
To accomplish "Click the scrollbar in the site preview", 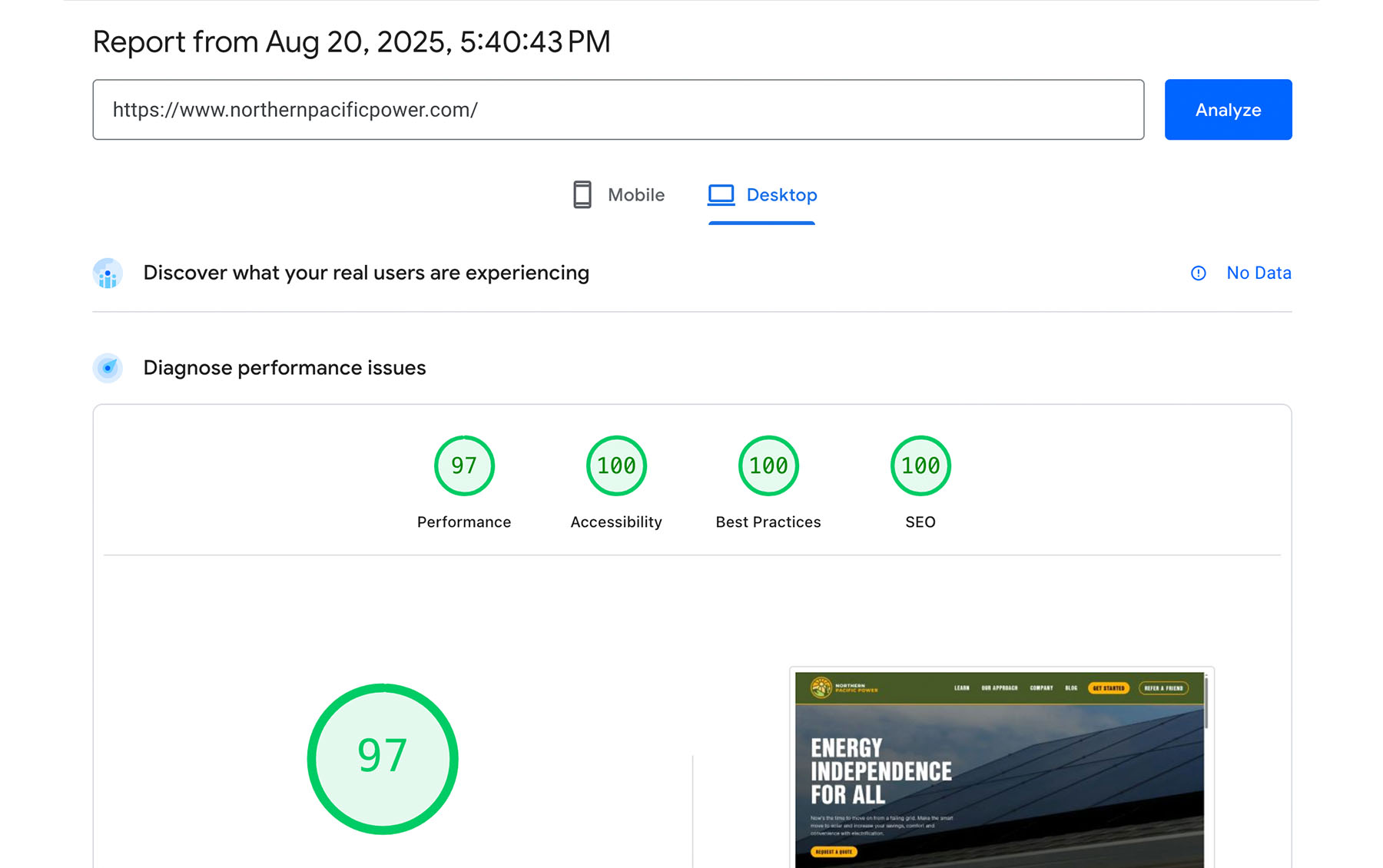I will 1206,703.
